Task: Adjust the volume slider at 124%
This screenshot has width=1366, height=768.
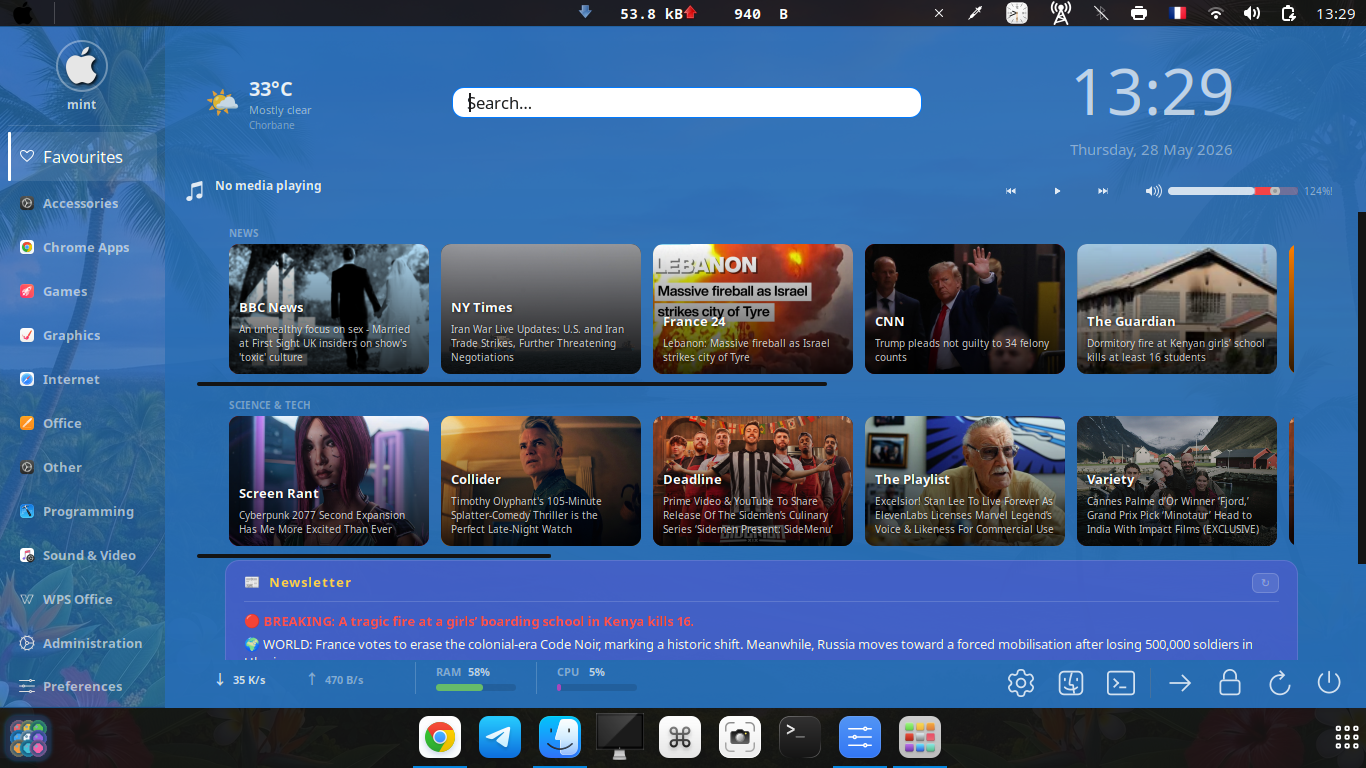Action: (x=1233, y=191)
